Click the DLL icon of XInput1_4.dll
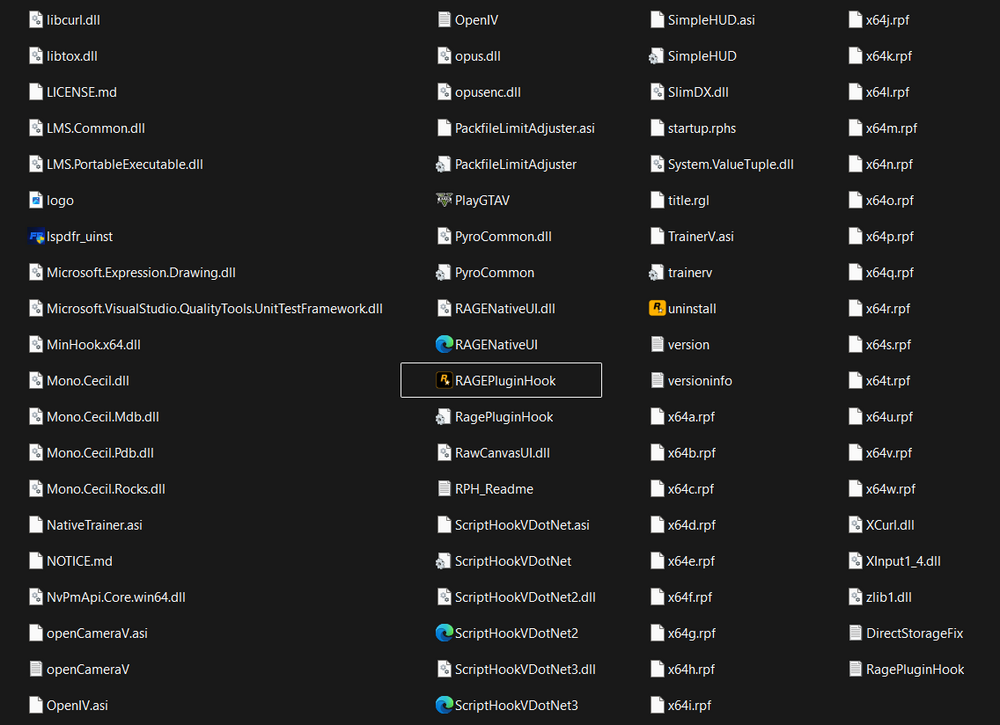Image resolution: width=1000 pixels, height=725 pixels. (x=856, y=561)
